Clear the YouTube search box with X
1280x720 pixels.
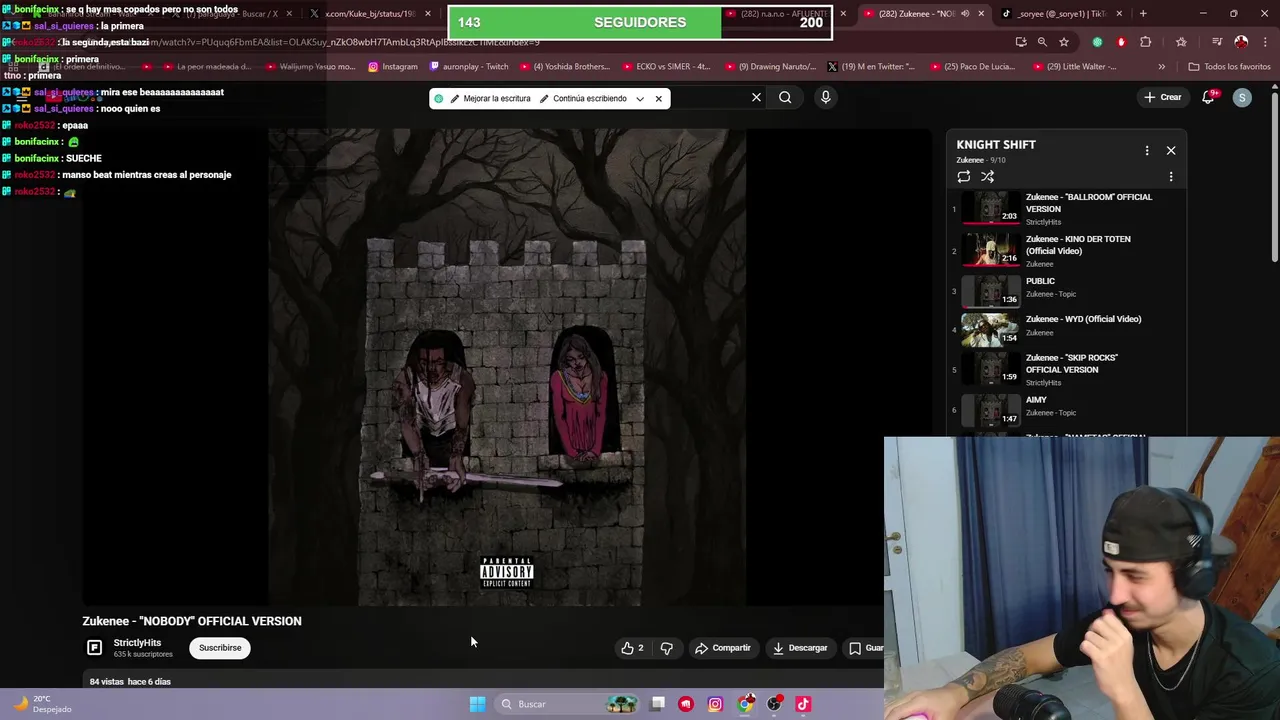(x=756, y=97)
